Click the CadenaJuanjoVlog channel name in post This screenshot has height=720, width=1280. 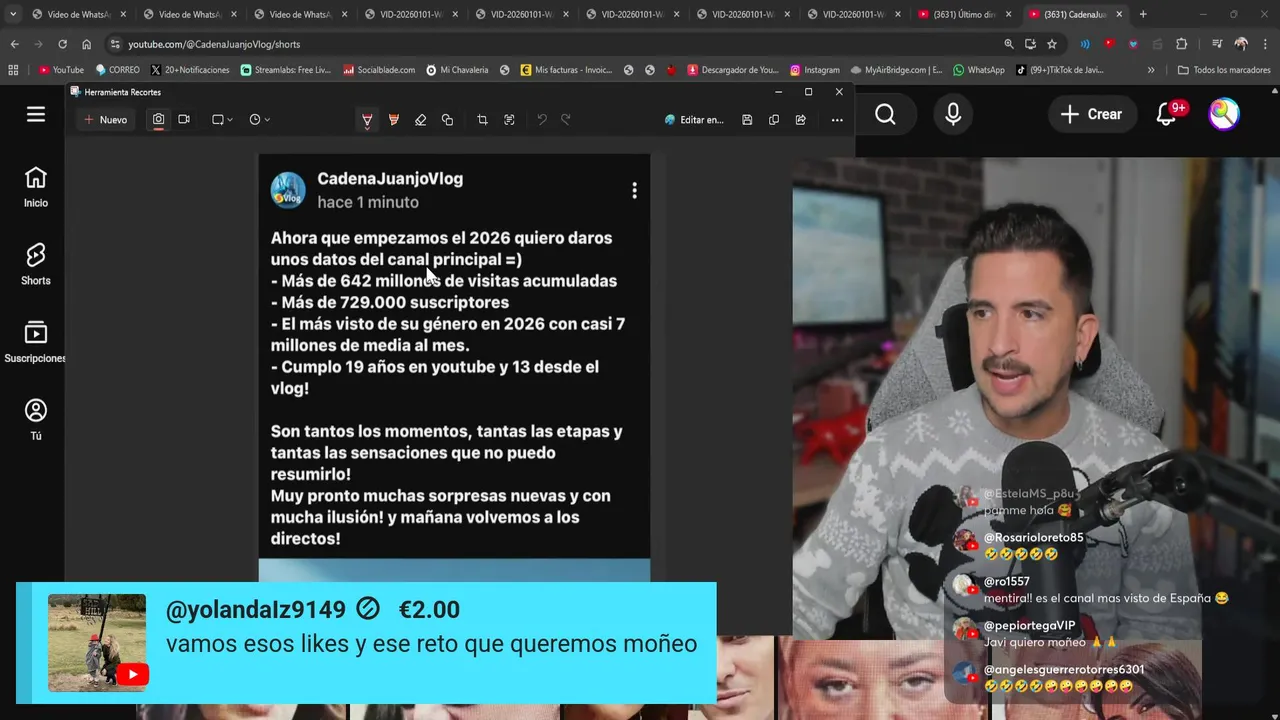[x=390, y=179]
